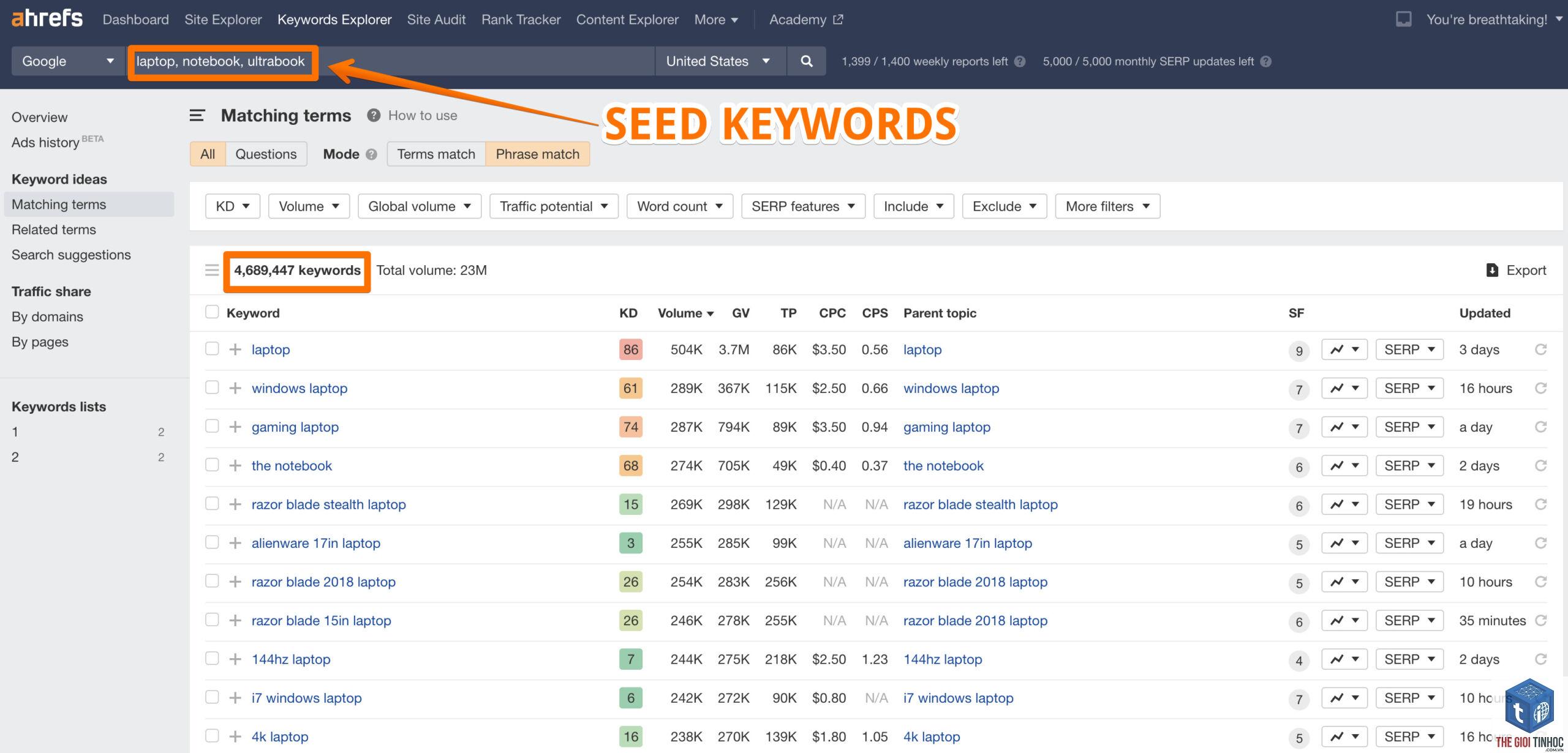The image size is (1568, 753).
Task: Add 'windows laptop' with plus icon
Action: [x=235, y=388]
